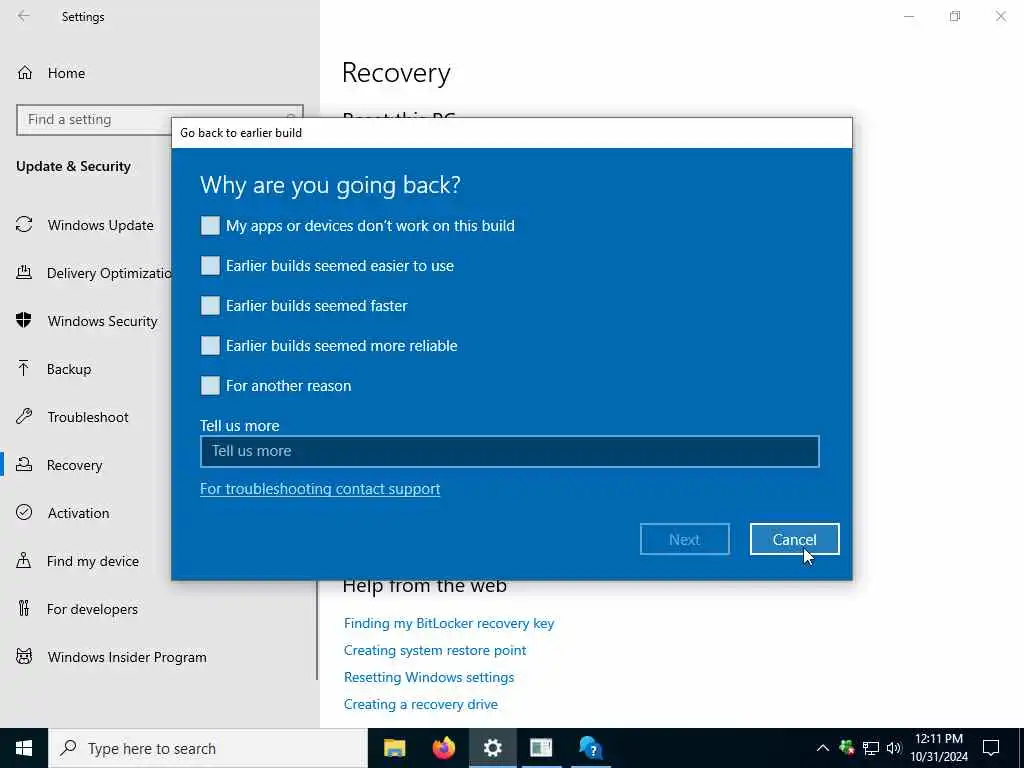Click Windows Security shield icon

[24, 321]
